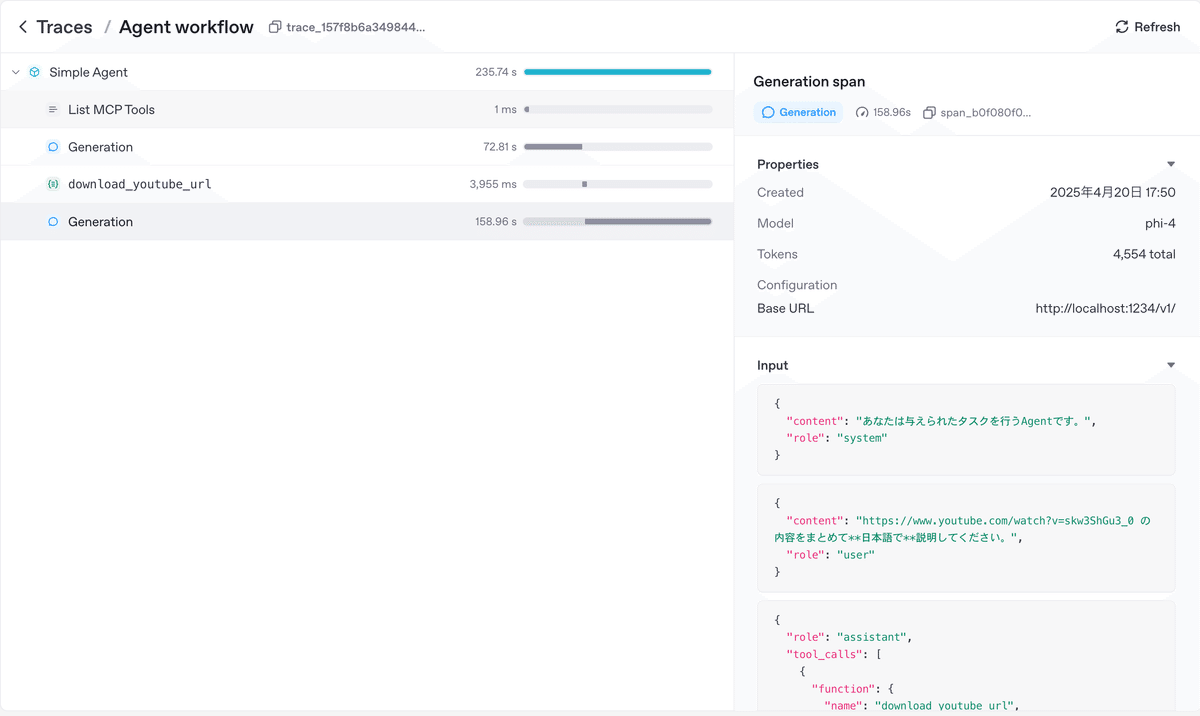The image size is (1200, 716).
Task: Open the Traces breadcrumb
Action: [64, 27]
